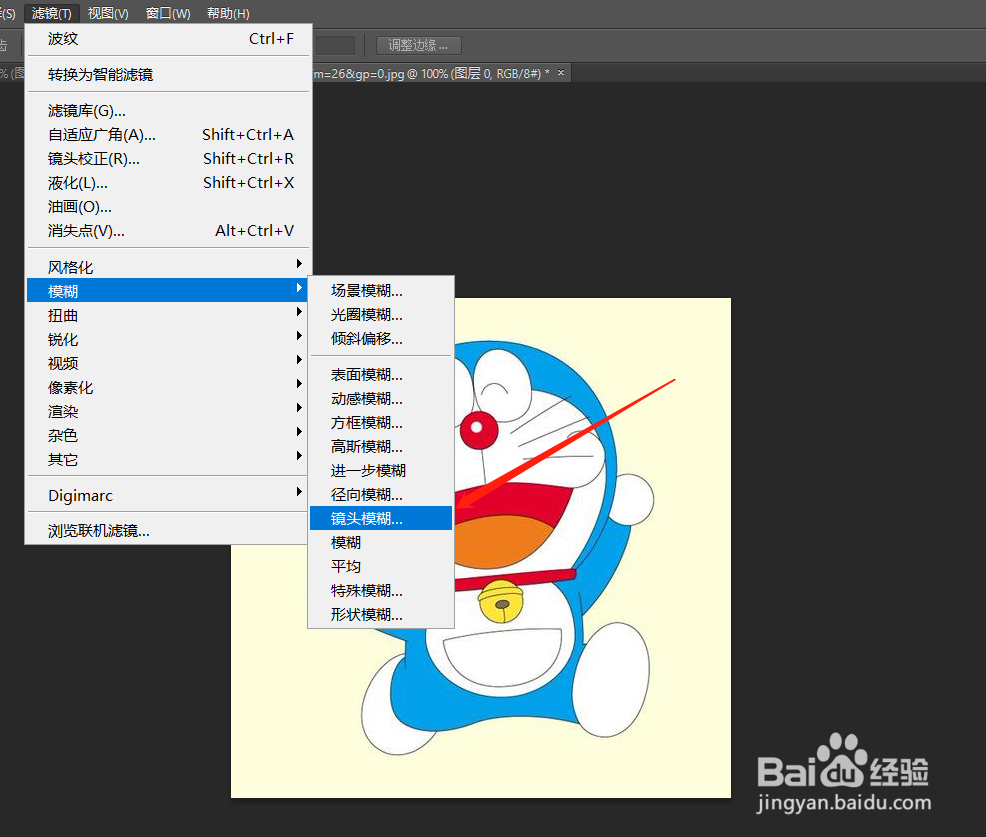Open 消失点(V)... filter
This screenshot has height=837, width=986.
click(x=168, y=231)
